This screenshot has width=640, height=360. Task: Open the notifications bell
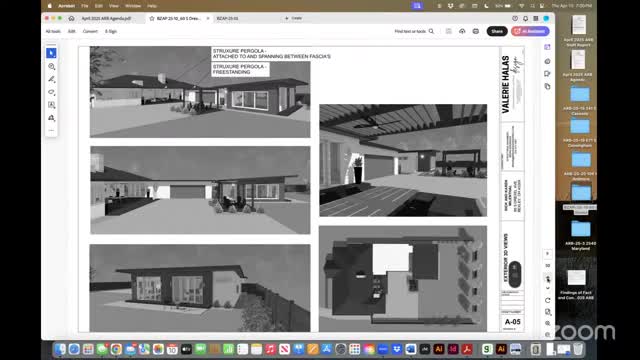tap(525, 18)
